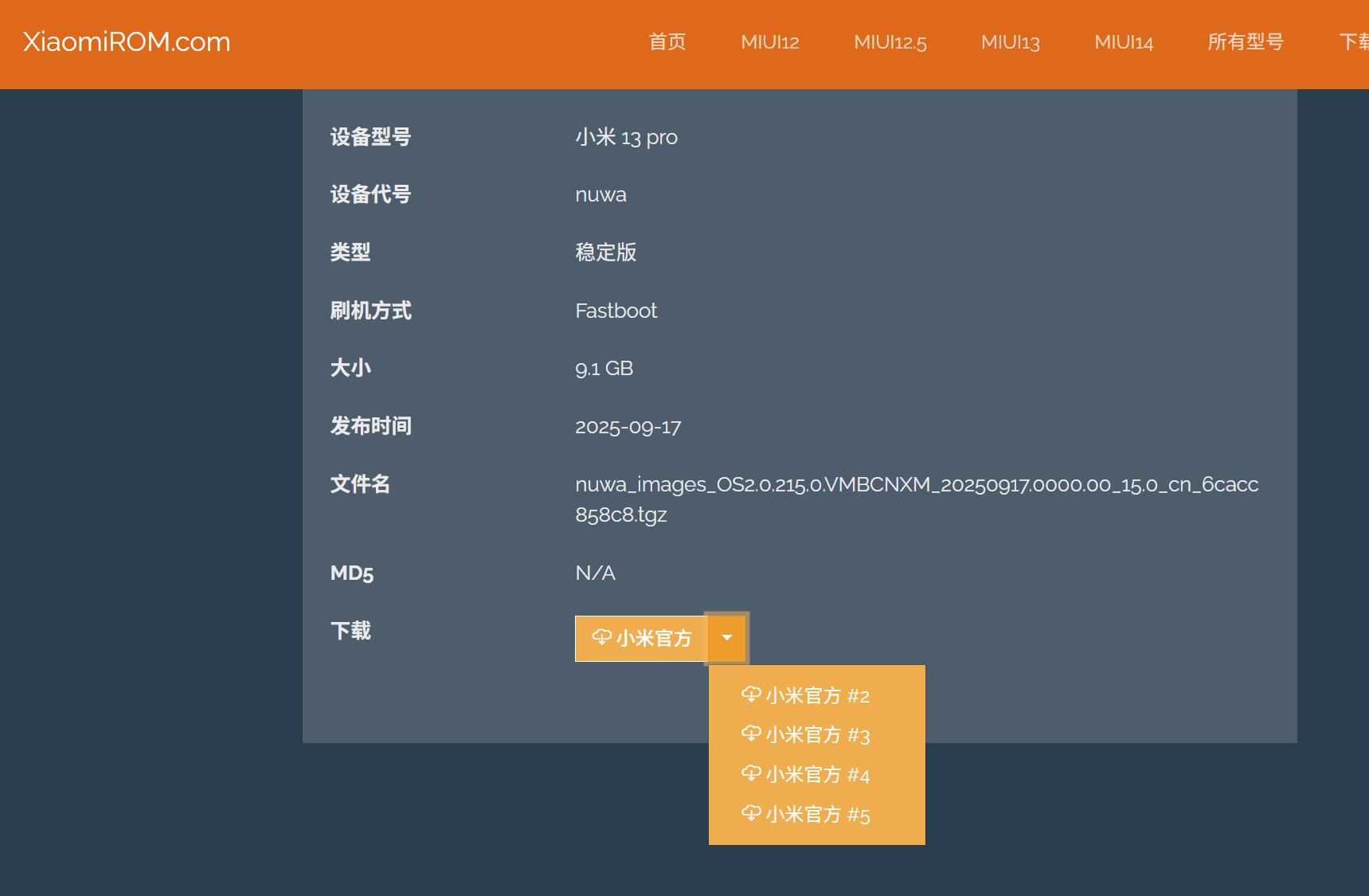Screen dimensions: 1369x896
Task: Select mirror 小米官方 #3 entry
Action: [x=816, y=734]
